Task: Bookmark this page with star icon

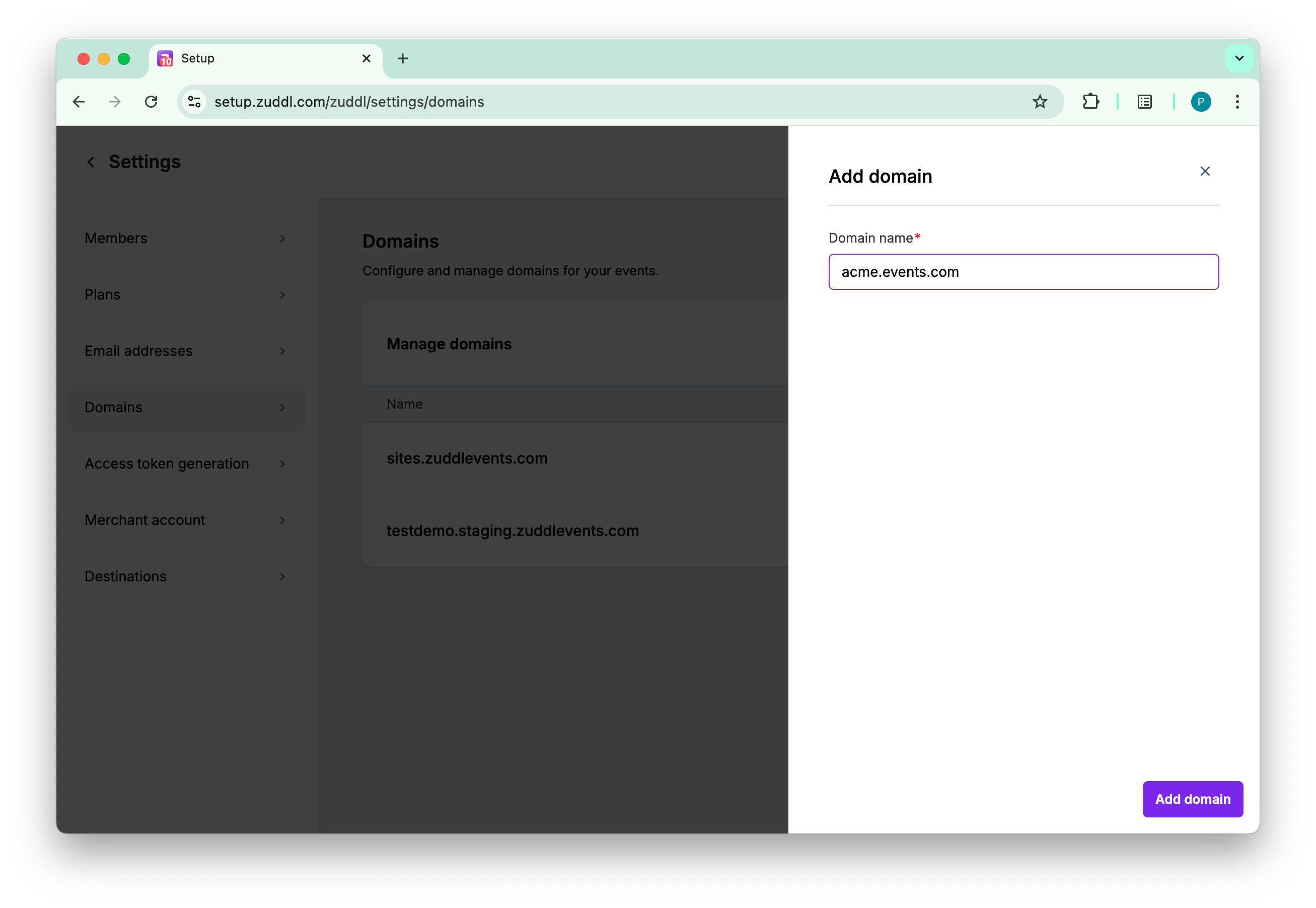Action: tap(1040, 102)
